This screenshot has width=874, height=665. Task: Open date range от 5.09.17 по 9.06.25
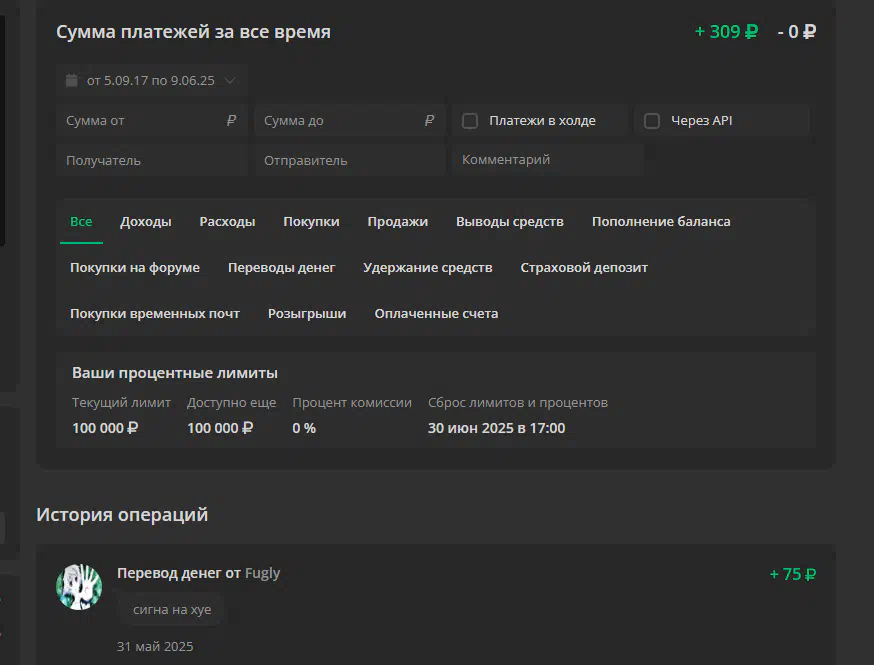click(x=151, y=80)
